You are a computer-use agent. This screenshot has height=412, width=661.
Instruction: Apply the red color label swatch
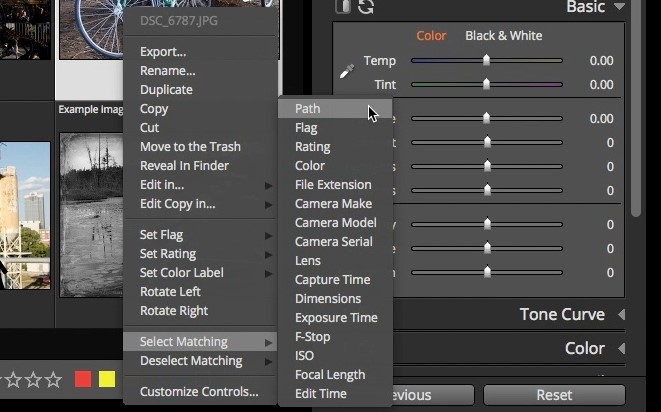(x=83, y=380)
